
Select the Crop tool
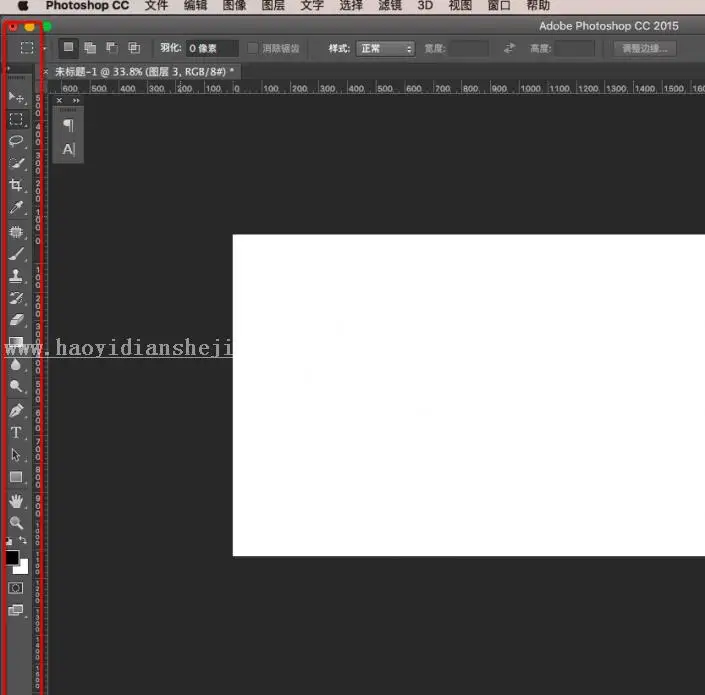[16, 185]
